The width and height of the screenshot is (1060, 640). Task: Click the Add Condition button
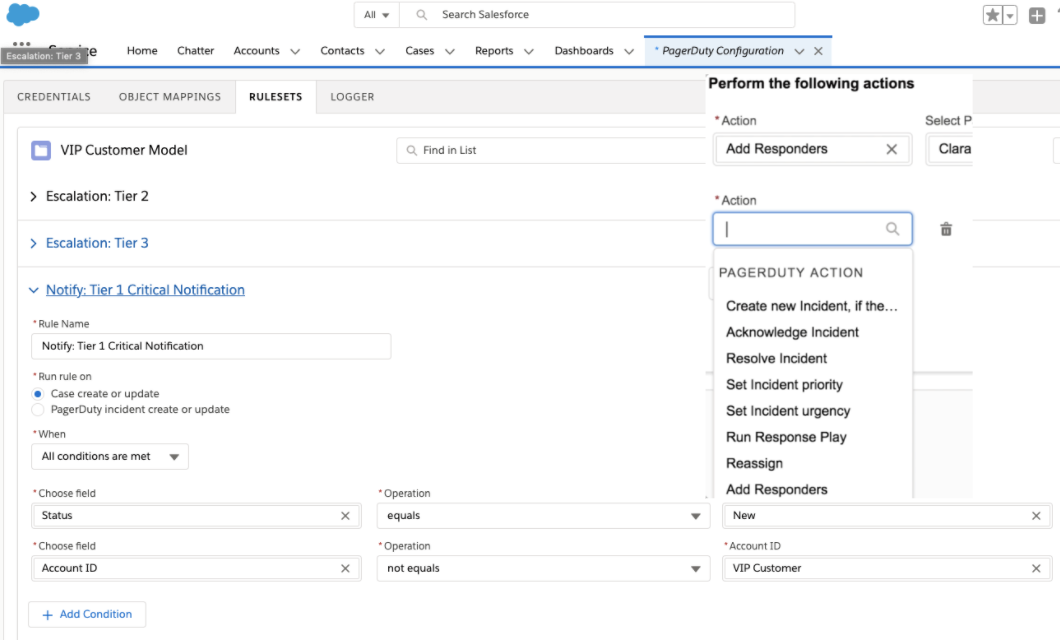tap(87, 614)
